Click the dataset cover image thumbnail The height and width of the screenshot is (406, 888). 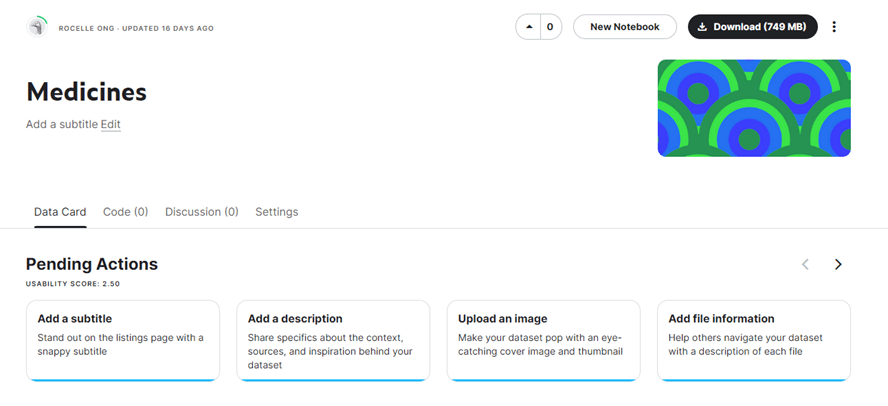coord(753,108)
